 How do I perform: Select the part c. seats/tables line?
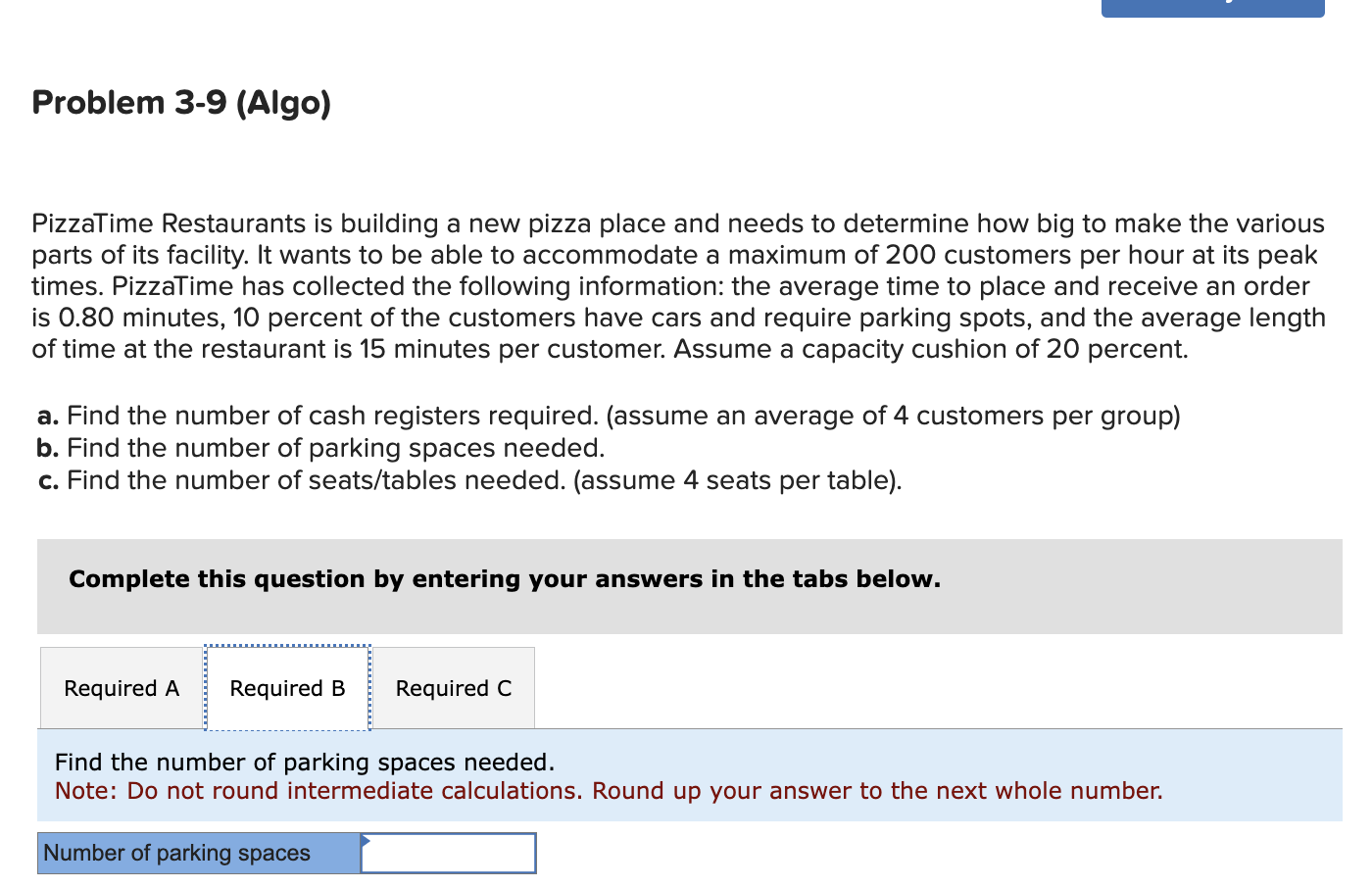click(x=468, y=480)
